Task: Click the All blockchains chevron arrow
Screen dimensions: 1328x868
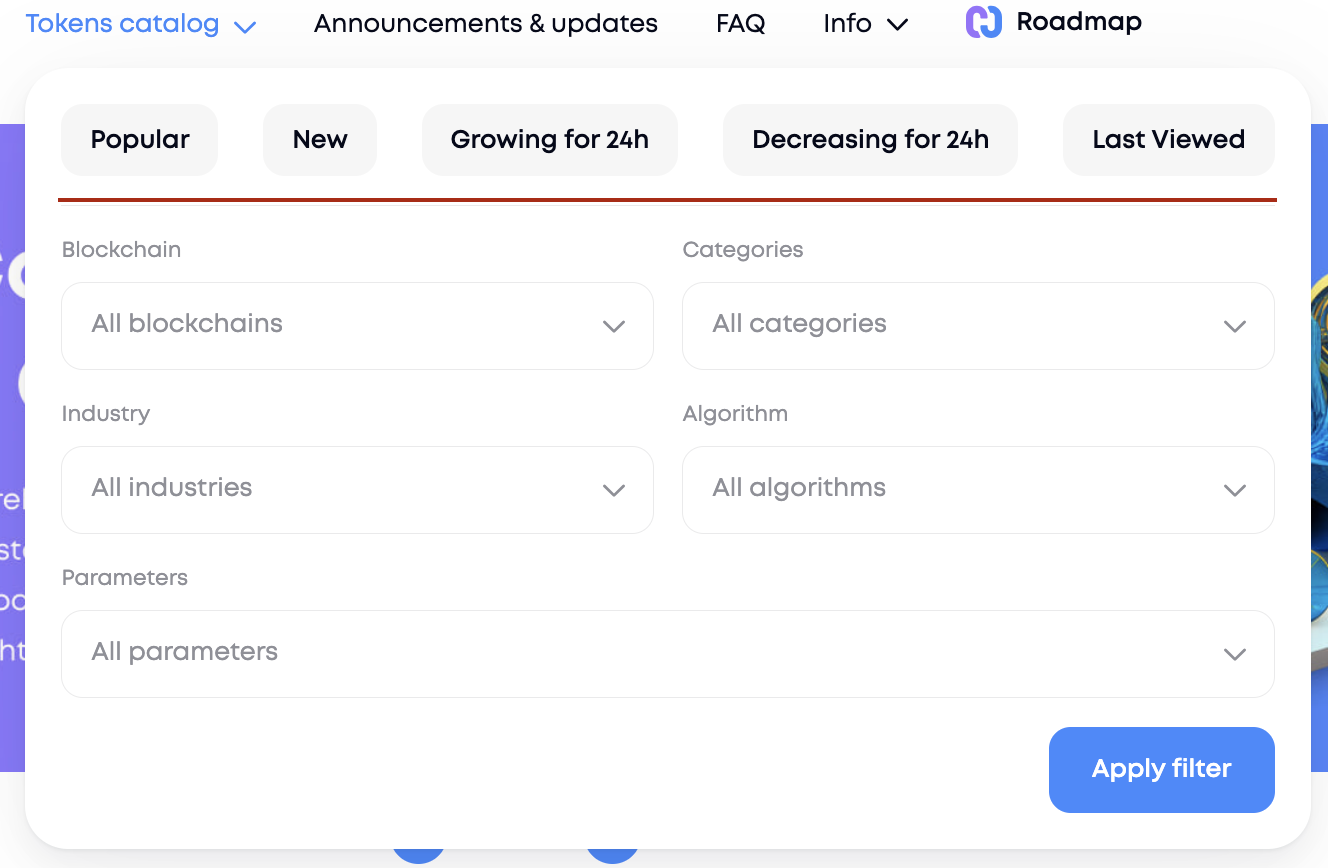Action: point(614,326)
